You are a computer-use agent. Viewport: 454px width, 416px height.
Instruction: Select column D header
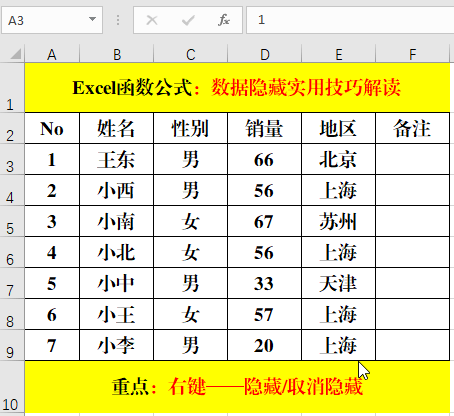(264, 54)
